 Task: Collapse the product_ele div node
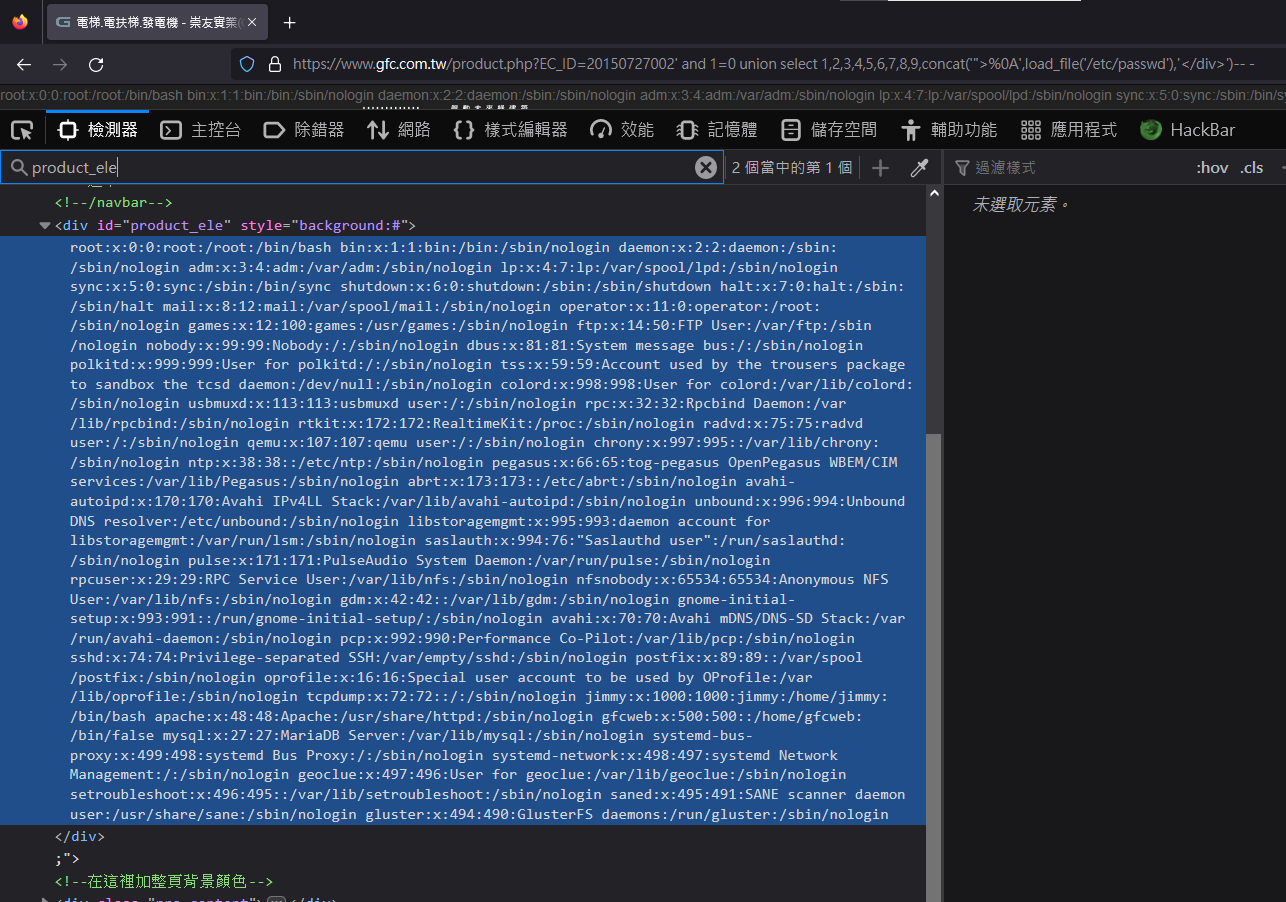pyautogui.click(x=44, y=226)
